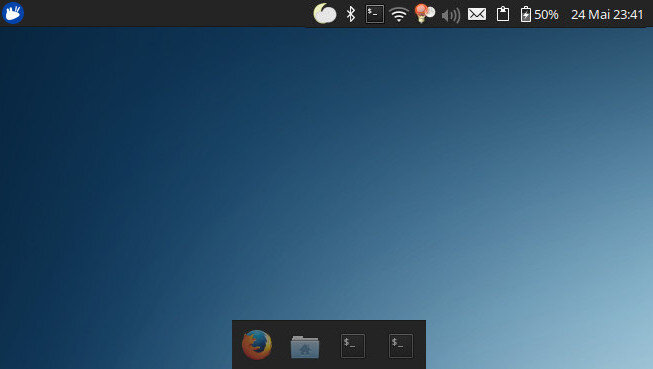Launch the terminal from the top panel
The width and height of the screenshot is (653, 369).
(374, 14)
